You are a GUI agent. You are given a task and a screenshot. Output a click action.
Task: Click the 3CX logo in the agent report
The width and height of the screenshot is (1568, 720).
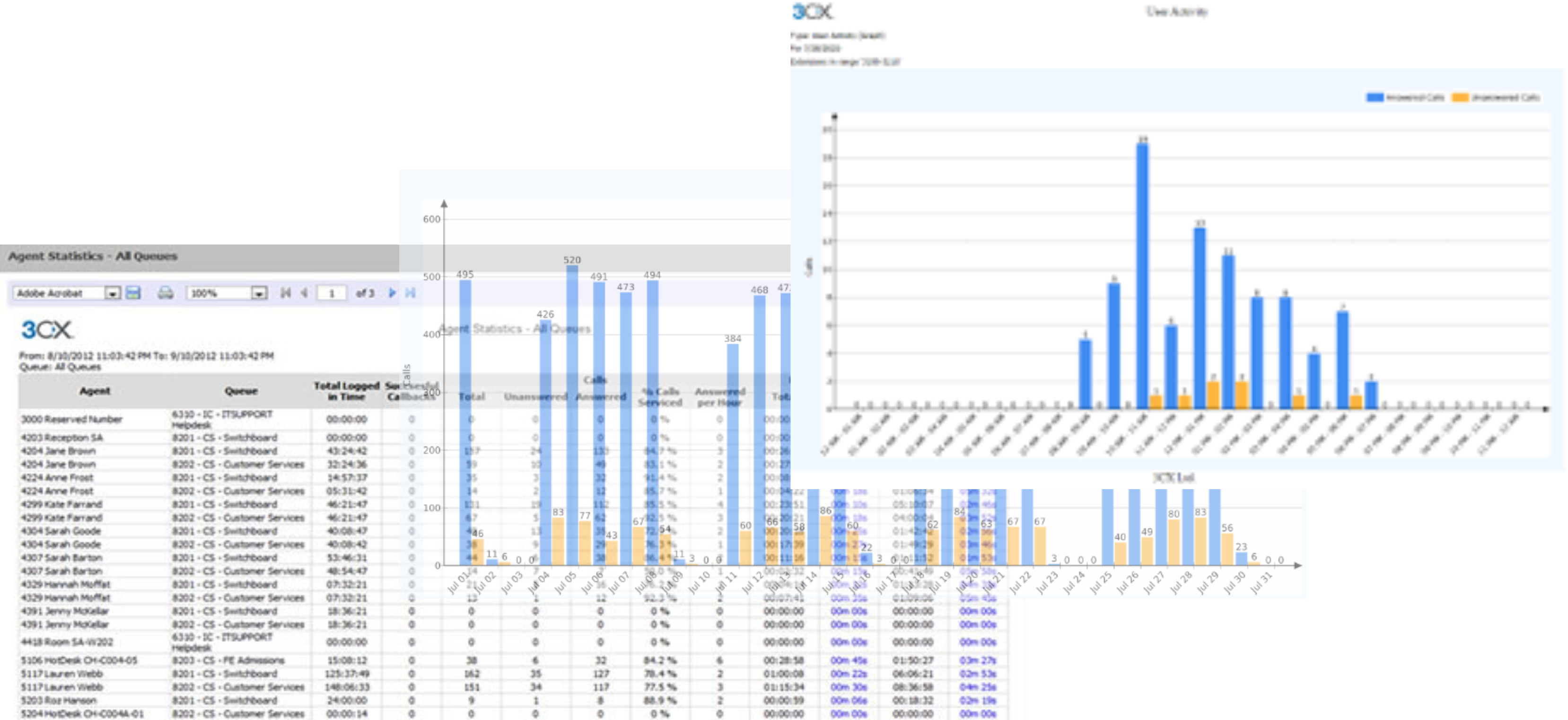[x=46, y=329]
